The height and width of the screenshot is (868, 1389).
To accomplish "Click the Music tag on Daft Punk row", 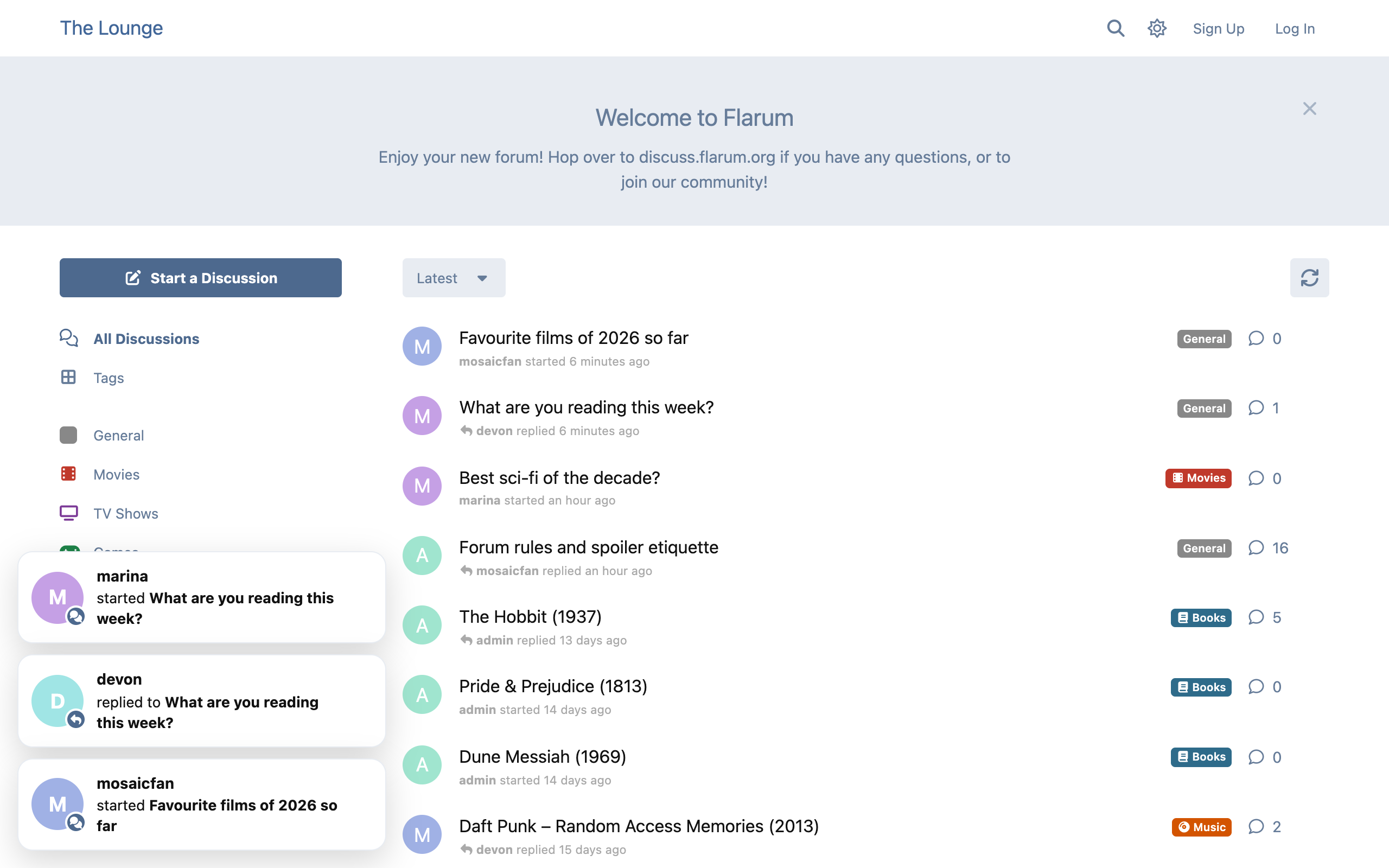I will (x=1201, y=827).
